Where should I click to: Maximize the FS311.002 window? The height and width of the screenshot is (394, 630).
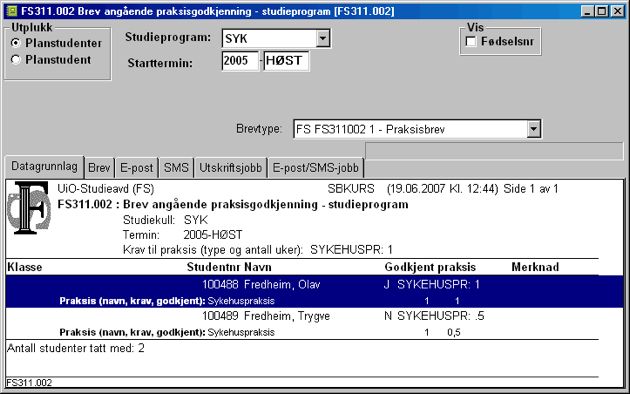pos(601,11)
